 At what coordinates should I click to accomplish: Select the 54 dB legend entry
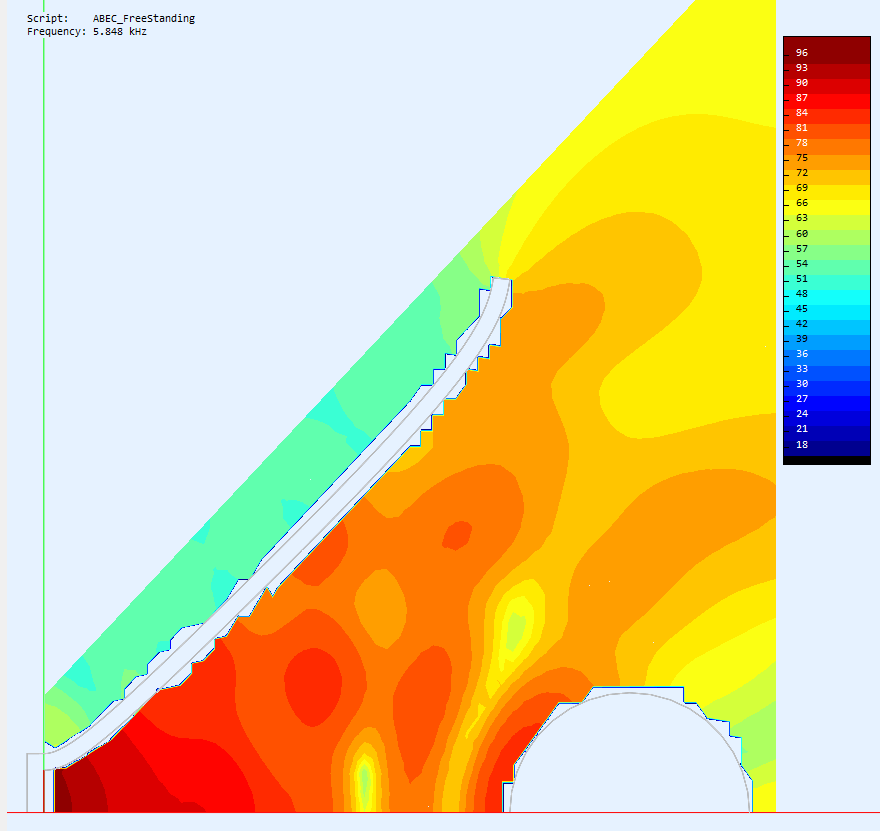click(801, 264)
